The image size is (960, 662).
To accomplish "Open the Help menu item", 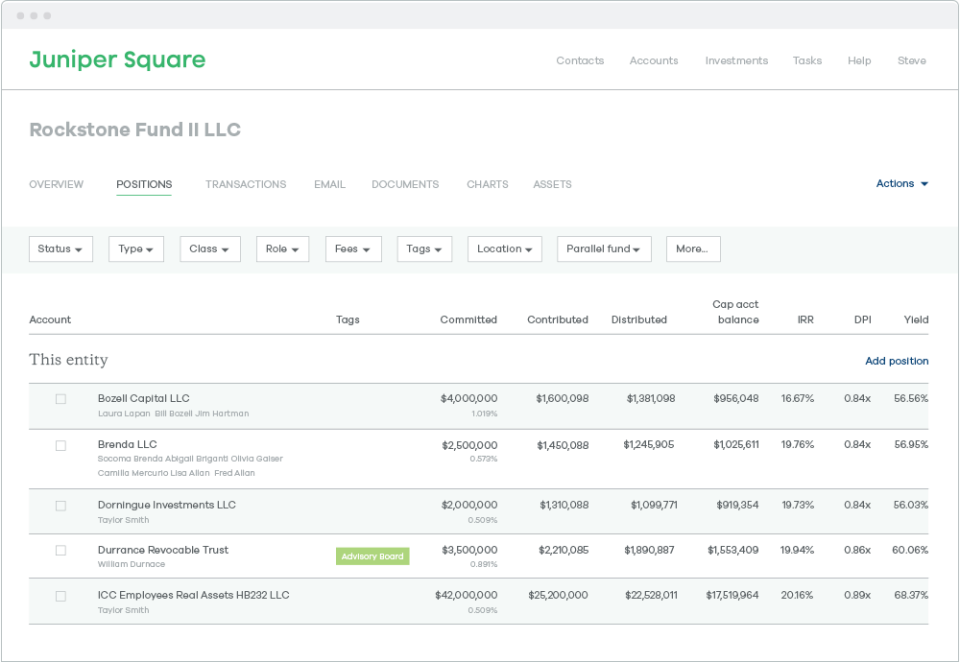I will [x=859, y=61].
